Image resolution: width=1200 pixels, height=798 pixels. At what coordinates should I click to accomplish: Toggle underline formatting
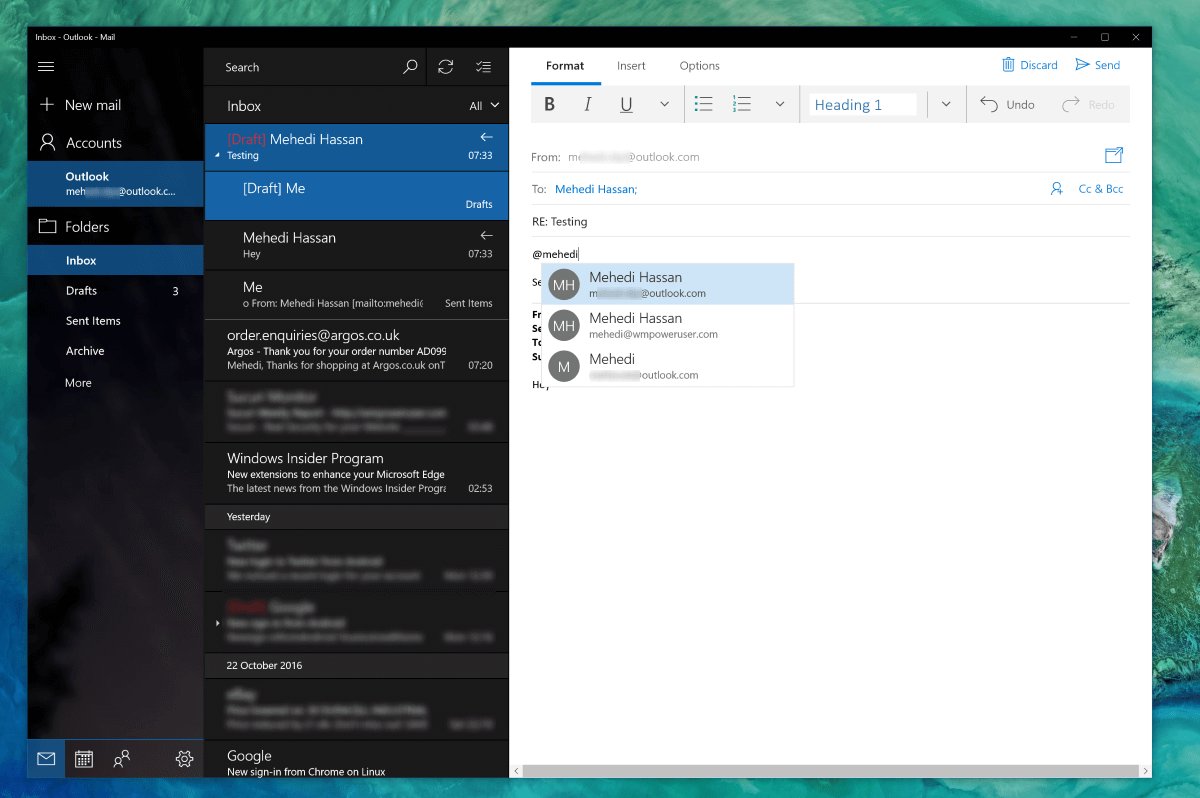[626, 104]
